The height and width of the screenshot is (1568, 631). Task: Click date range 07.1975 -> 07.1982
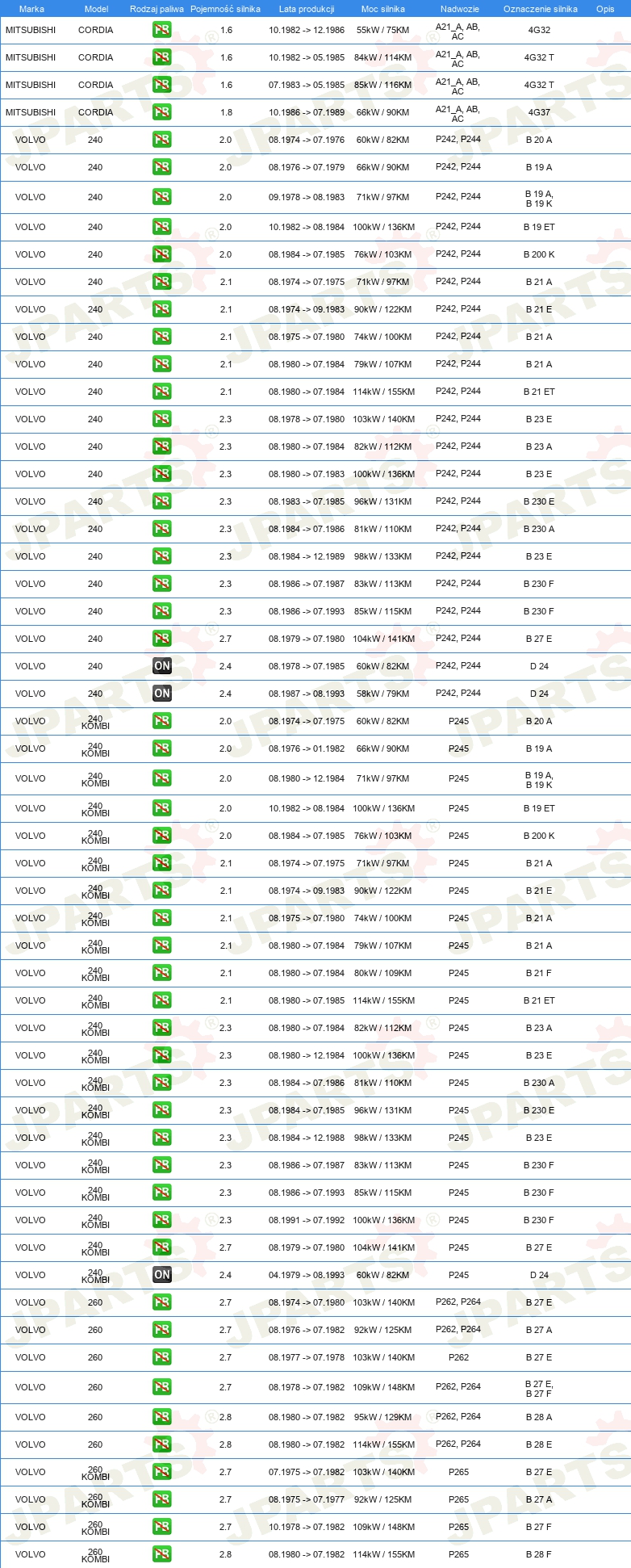click(307, 1472)
